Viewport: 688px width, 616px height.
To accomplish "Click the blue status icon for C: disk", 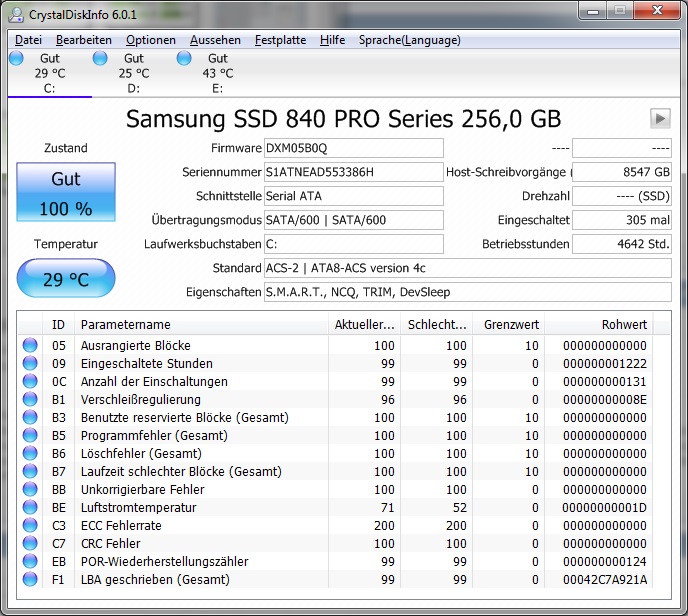I will [16, 58].
